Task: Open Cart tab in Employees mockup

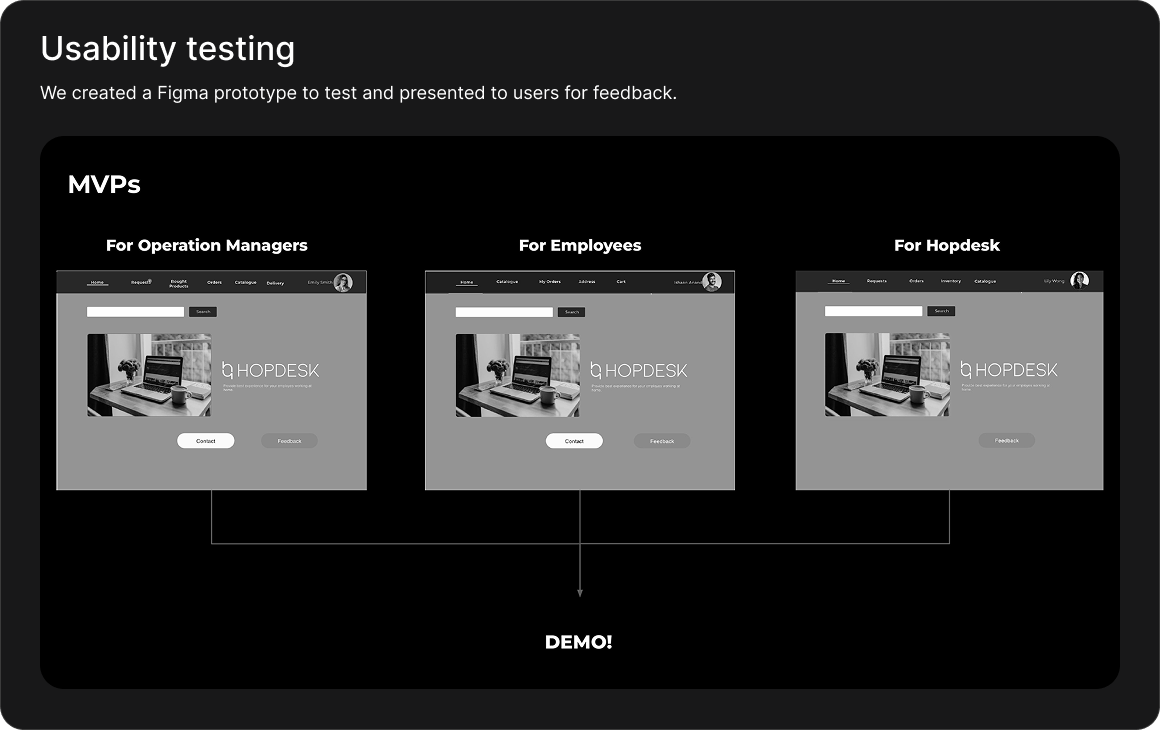Action: (621, 282)
